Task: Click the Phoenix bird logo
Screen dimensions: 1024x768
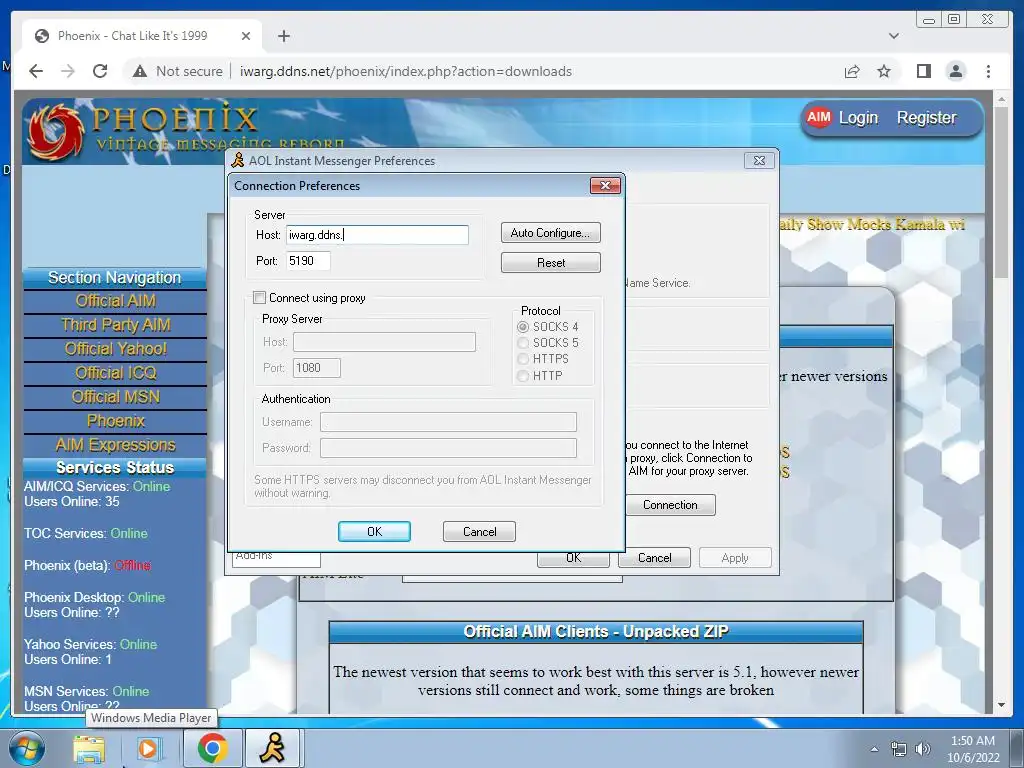Action: (56, 131)
